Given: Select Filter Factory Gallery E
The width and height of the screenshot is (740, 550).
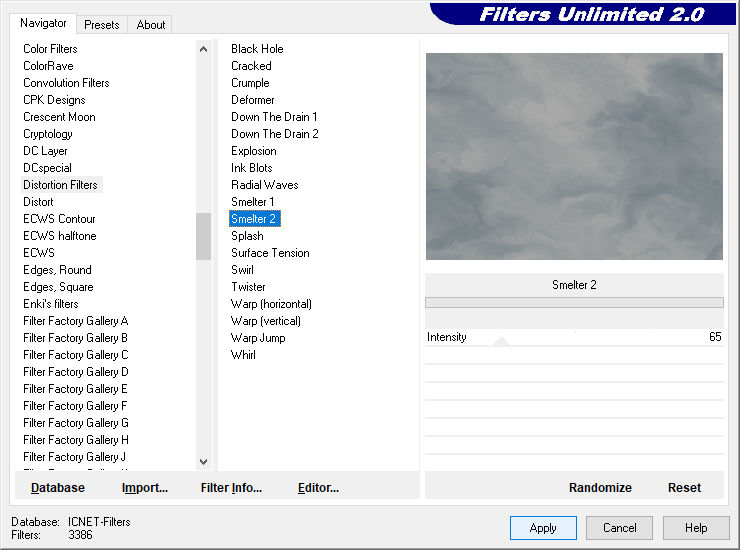Looking at the screenshot, I should click(x=75, y=389).
